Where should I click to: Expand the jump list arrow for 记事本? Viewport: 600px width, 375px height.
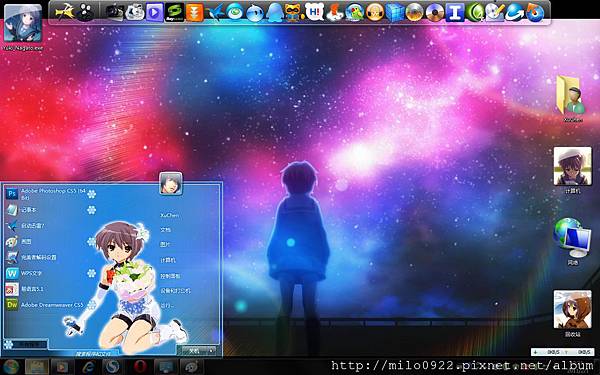coord(91,210)
